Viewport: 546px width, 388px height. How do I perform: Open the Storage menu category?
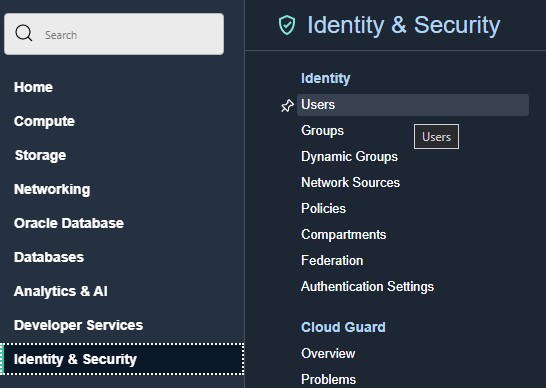40,155
